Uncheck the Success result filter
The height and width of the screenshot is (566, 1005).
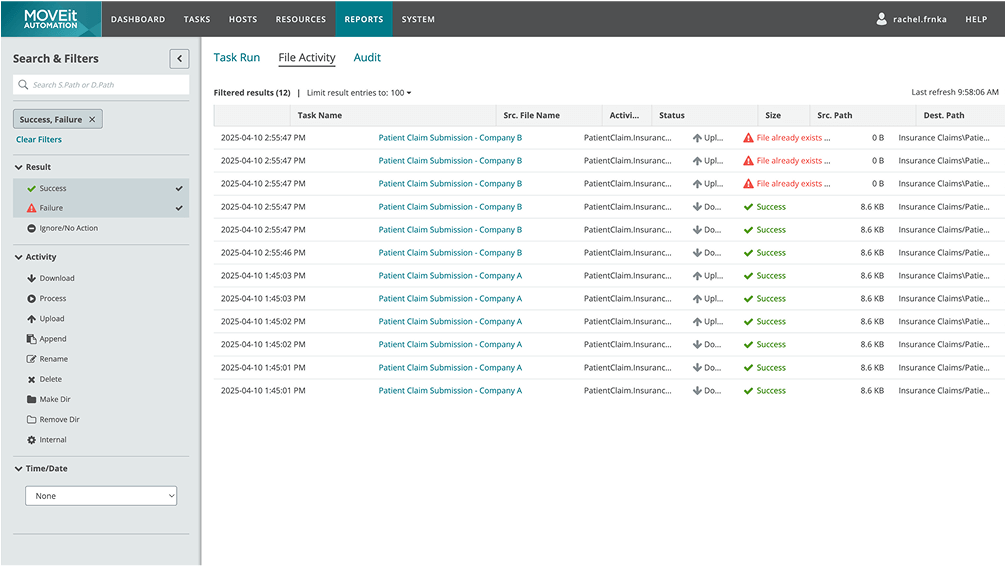coord(179,188)
